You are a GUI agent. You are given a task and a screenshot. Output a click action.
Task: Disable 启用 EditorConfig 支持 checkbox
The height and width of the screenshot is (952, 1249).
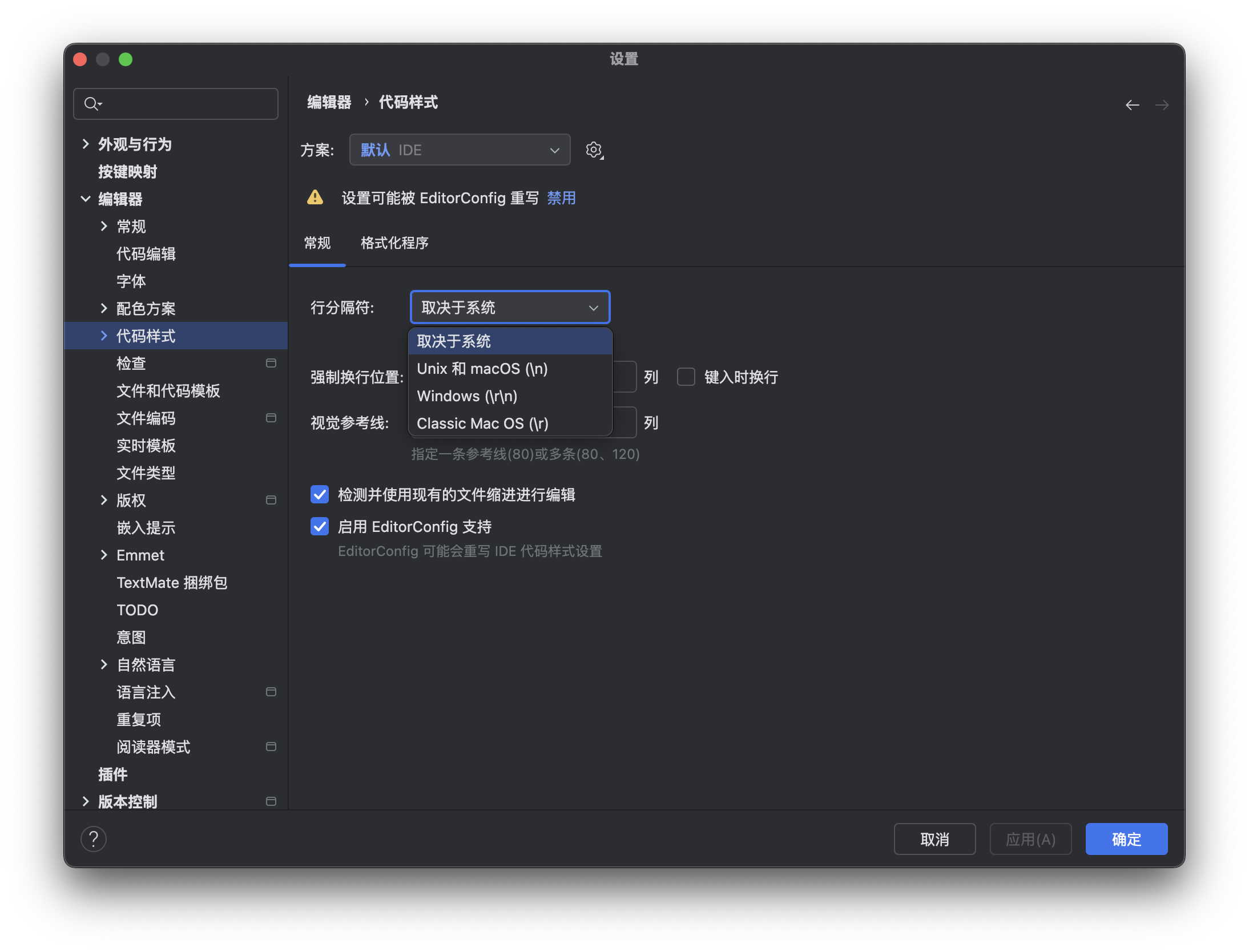pos(320,526)
